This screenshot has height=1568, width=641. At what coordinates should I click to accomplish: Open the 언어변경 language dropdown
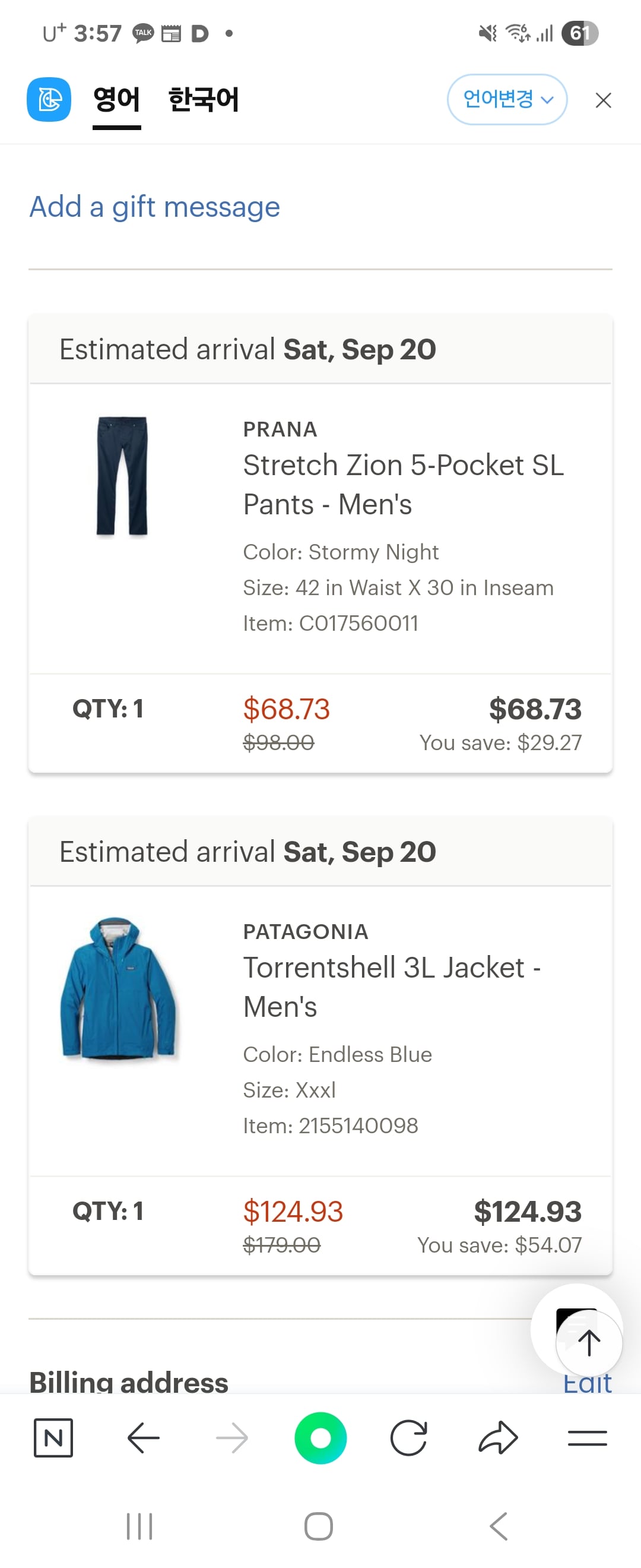(507, 99)
